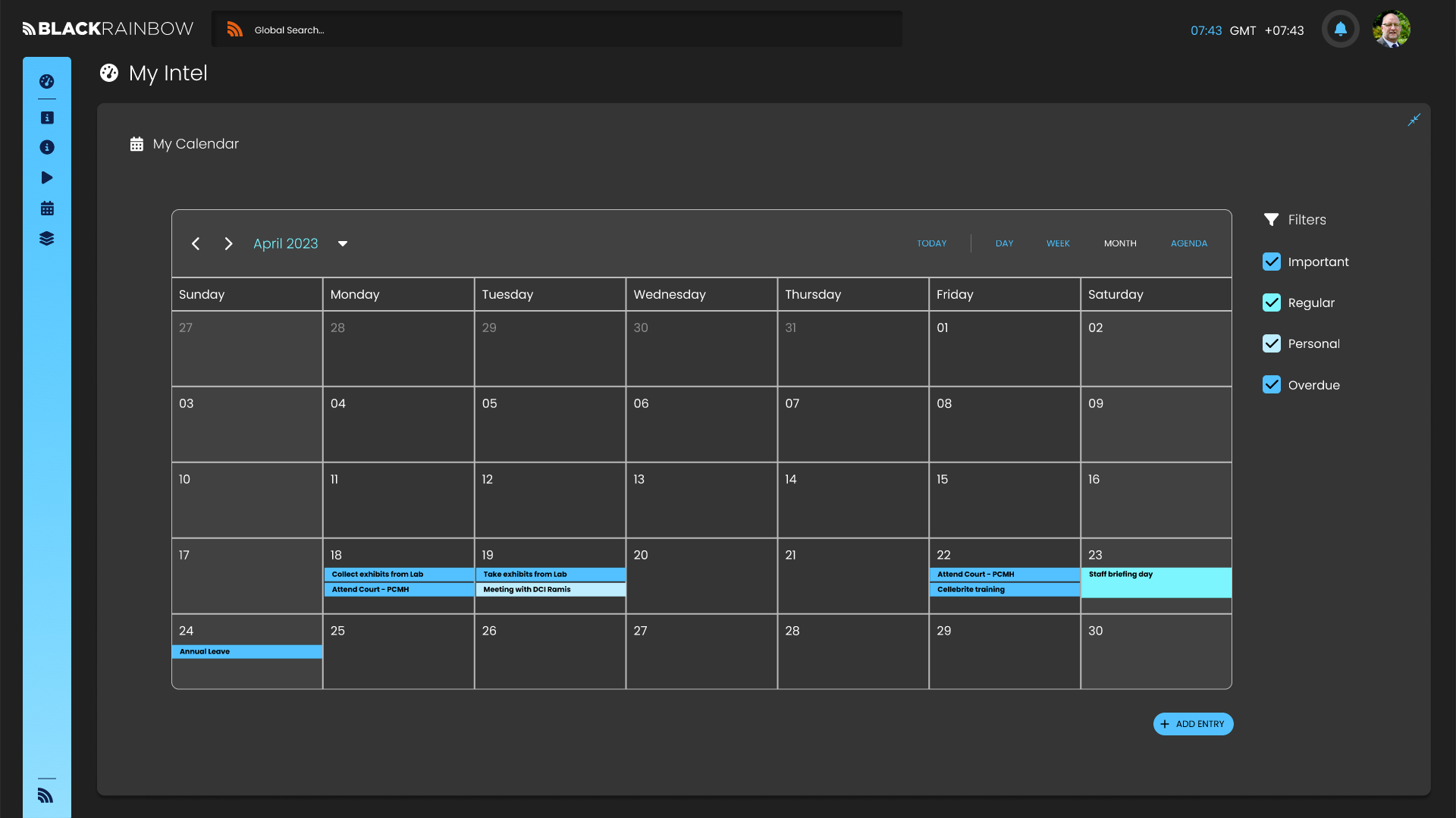Open the Agenda view

click(1188, 243)
